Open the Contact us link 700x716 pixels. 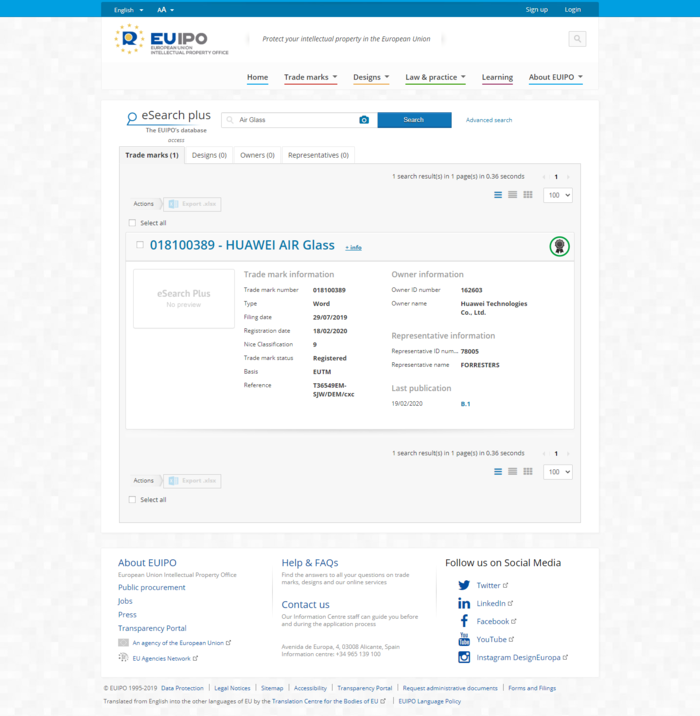click(x=305, y=605)
